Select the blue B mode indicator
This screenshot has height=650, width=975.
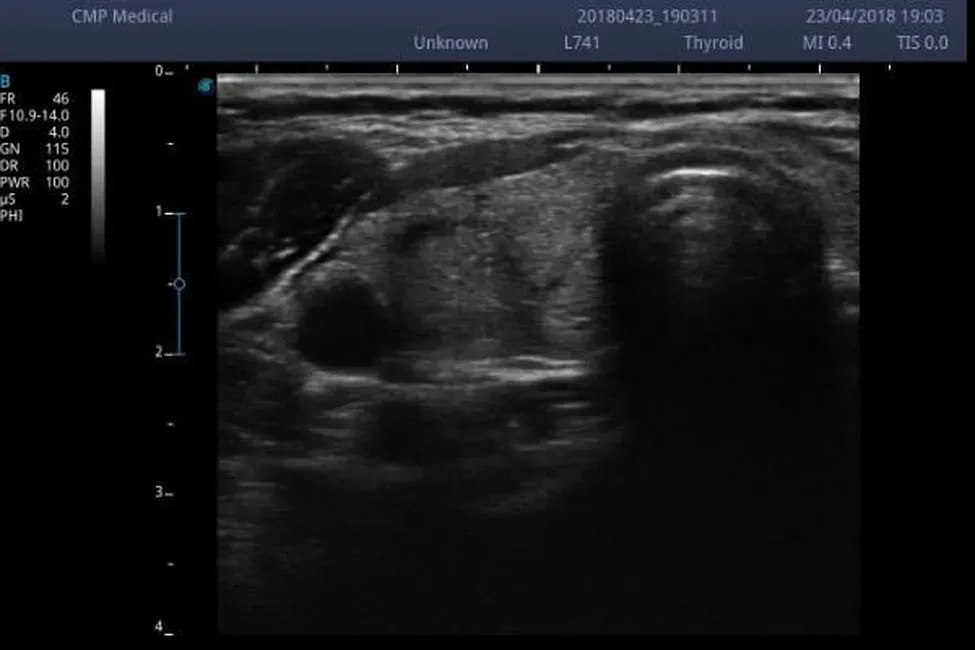5,82
